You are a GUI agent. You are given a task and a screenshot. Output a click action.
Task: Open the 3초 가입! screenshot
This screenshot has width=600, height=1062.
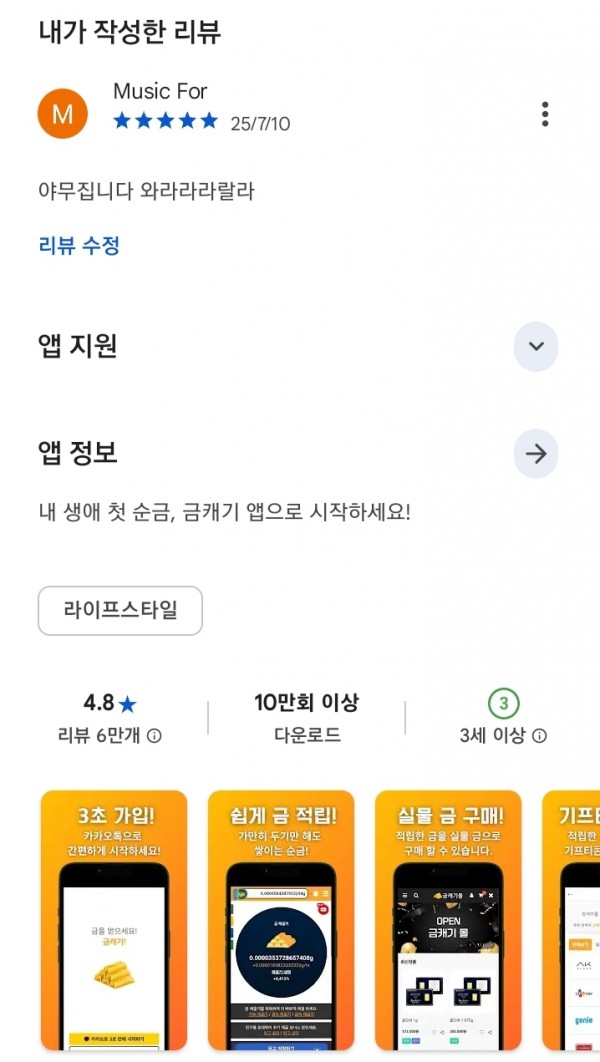pyautogui.click(x=114, y=920)
